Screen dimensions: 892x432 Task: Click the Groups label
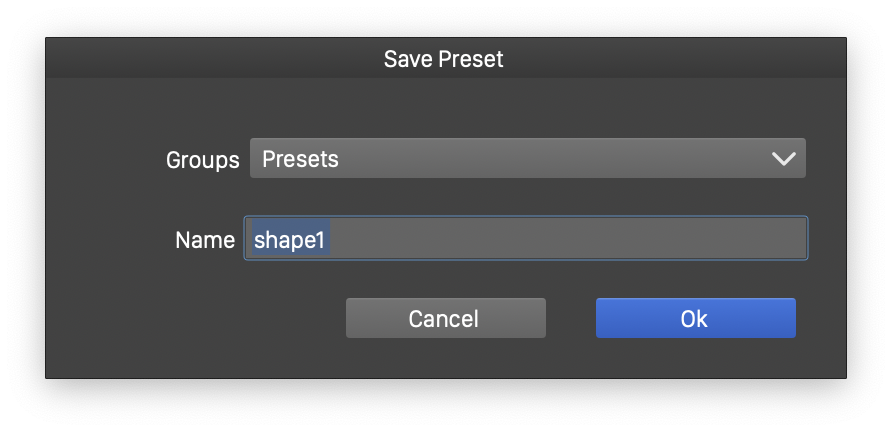pos(202,160)
